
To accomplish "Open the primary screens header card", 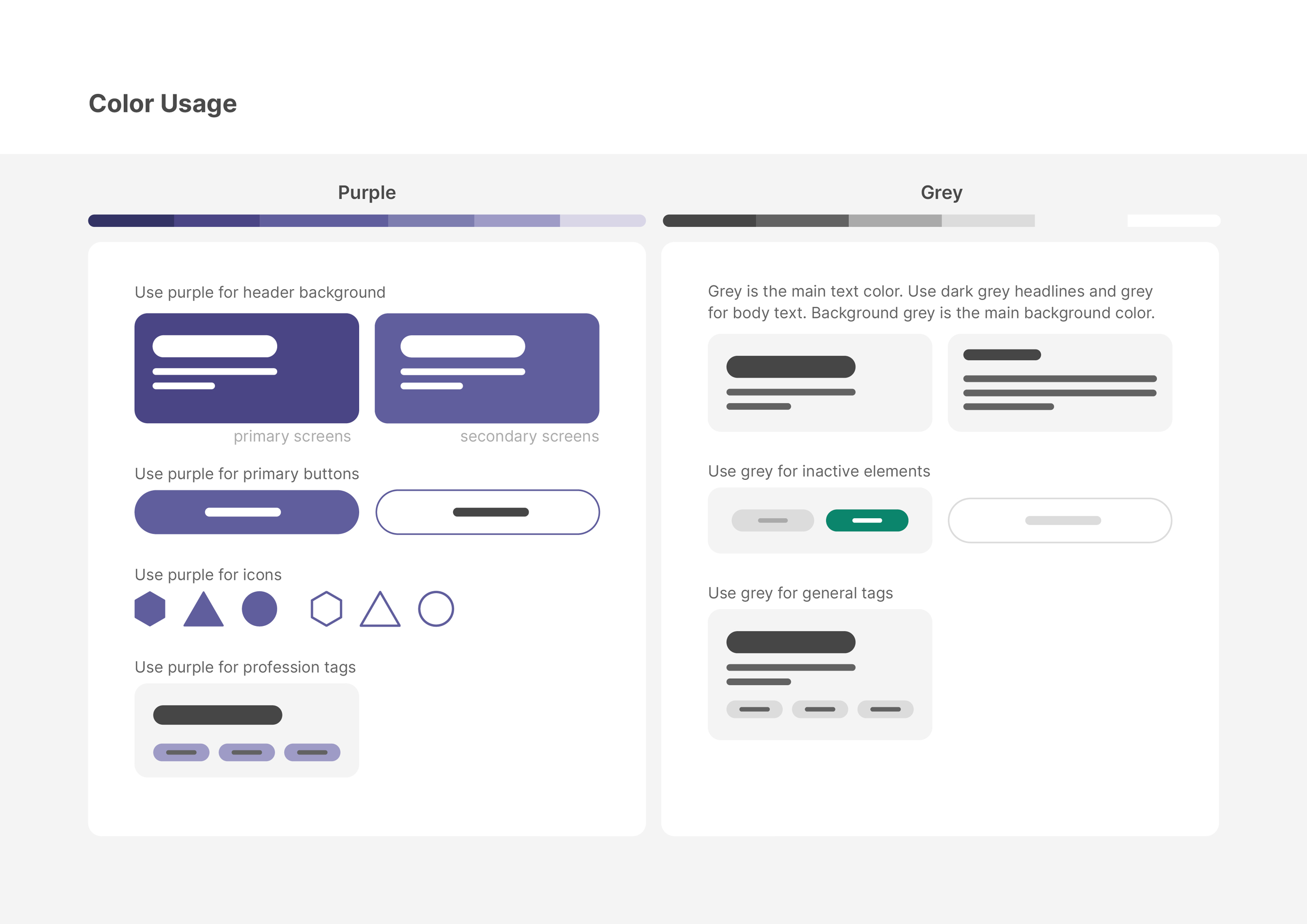I will (x=246, y=368).
